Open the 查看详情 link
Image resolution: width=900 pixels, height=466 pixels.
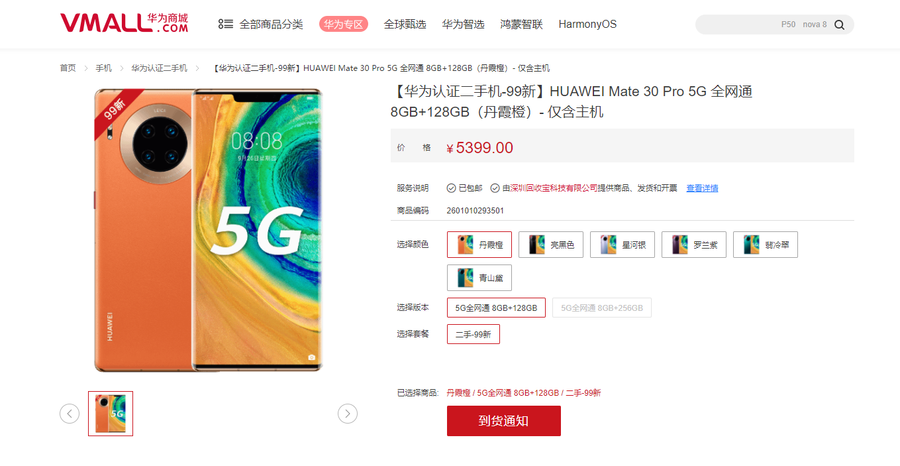tap(702, 188)
